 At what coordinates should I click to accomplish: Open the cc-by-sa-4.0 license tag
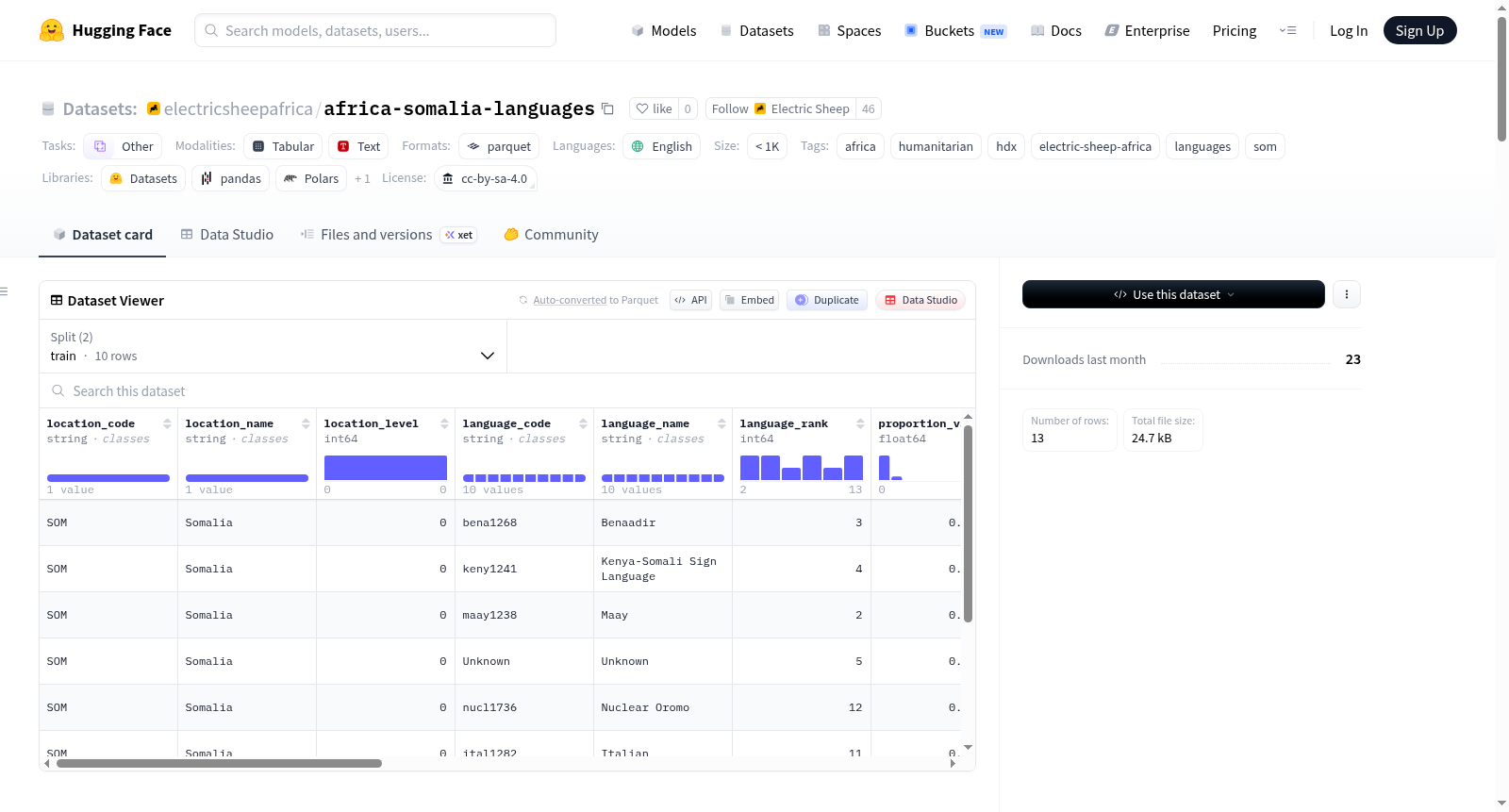pyautogui.click(x=486, y=178)
